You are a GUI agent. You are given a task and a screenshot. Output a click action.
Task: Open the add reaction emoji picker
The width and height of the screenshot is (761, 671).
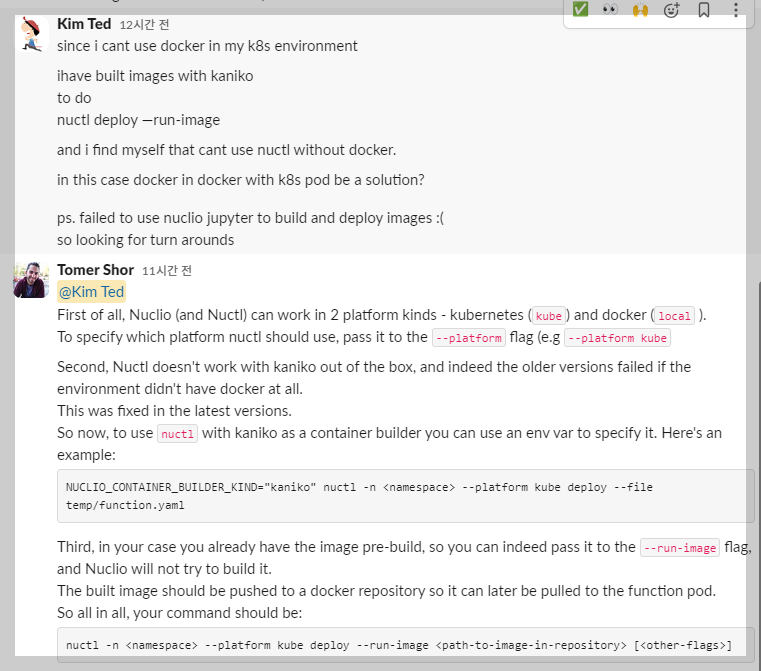click(x=672, y=9)
